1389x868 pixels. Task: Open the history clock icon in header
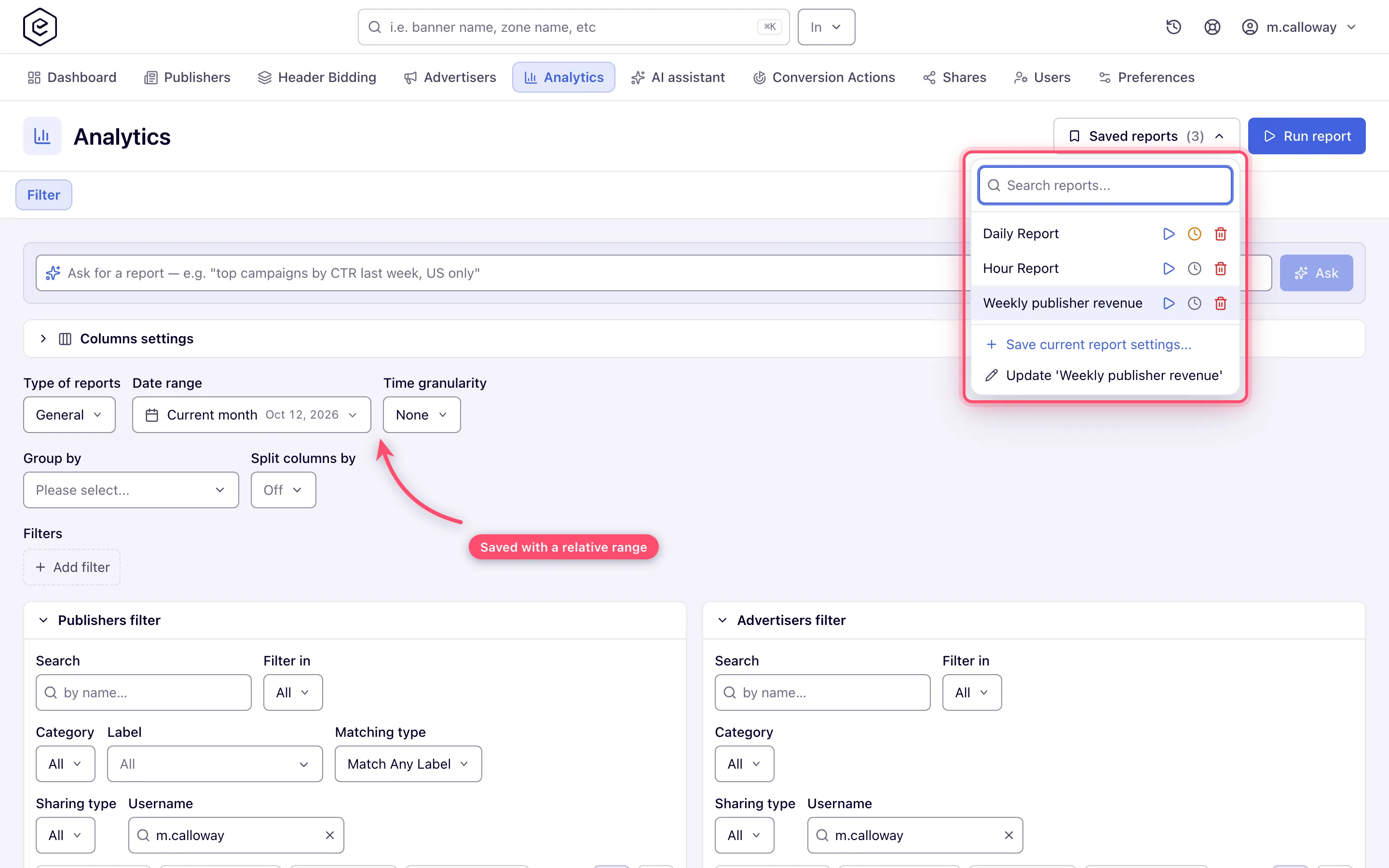point(1173,27)
